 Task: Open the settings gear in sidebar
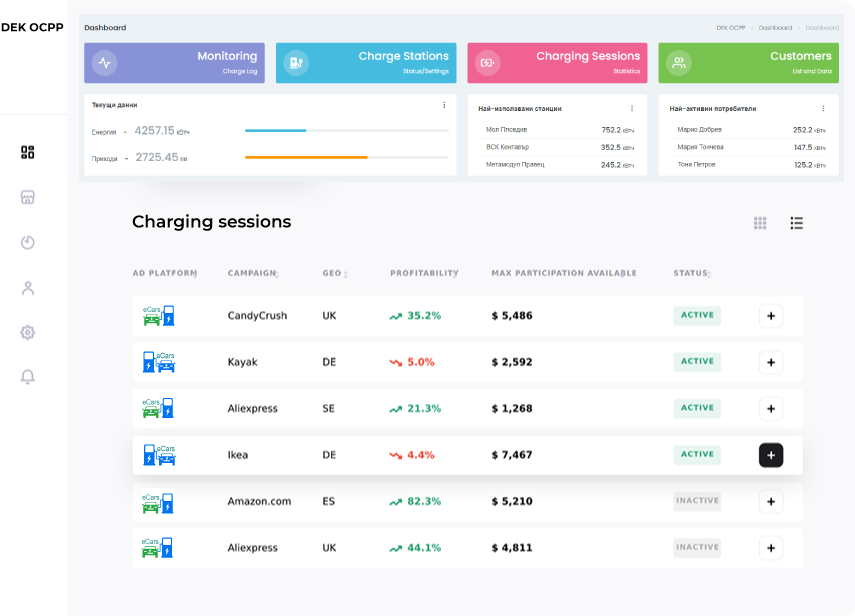coord(28,332)
